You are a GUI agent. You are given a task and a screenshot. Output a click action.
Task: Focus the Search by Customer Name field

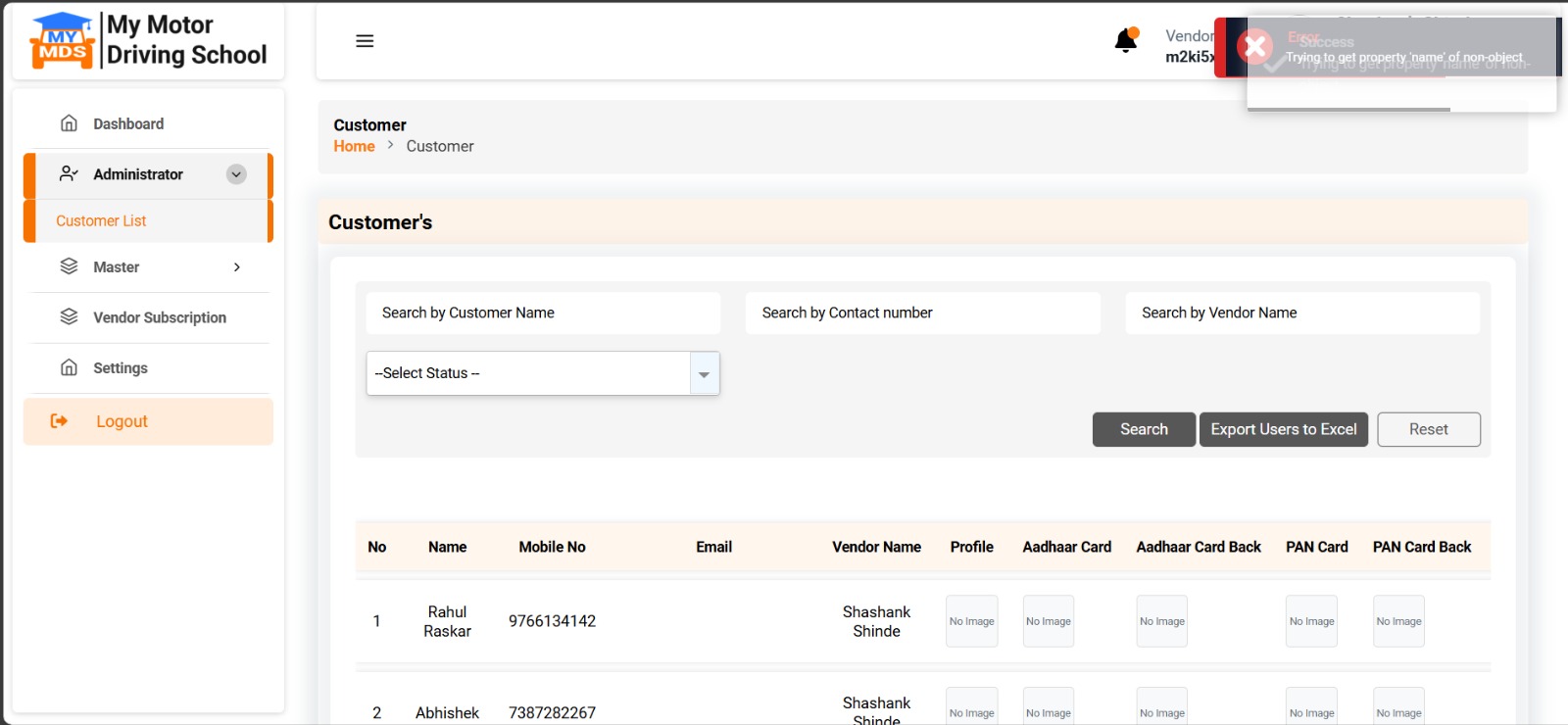pos(543,313)
